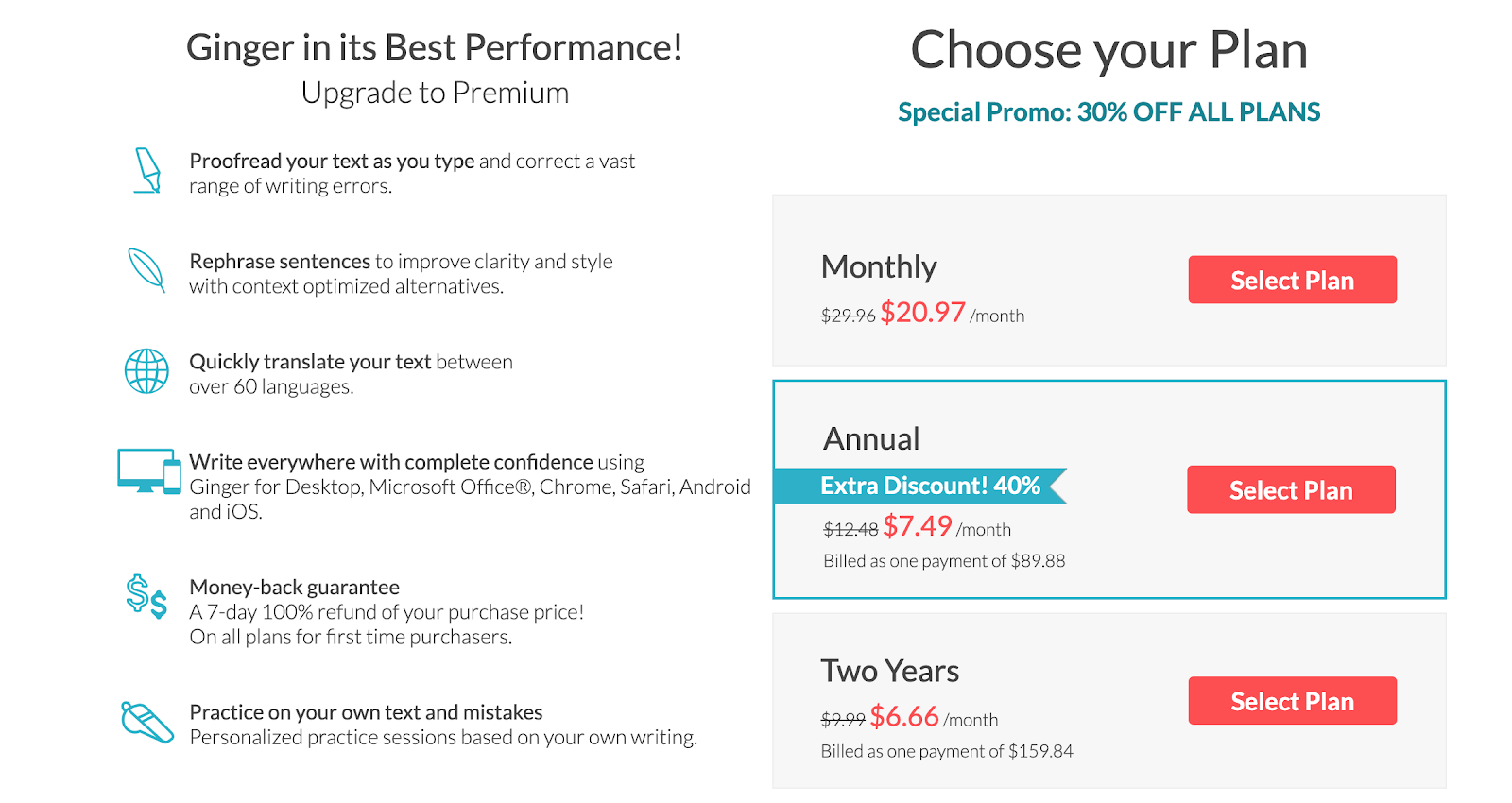The width and height of the screenshot is (1512, 803).
Task: Click the Annual plan heading
Action: click(x=871, y=438)
